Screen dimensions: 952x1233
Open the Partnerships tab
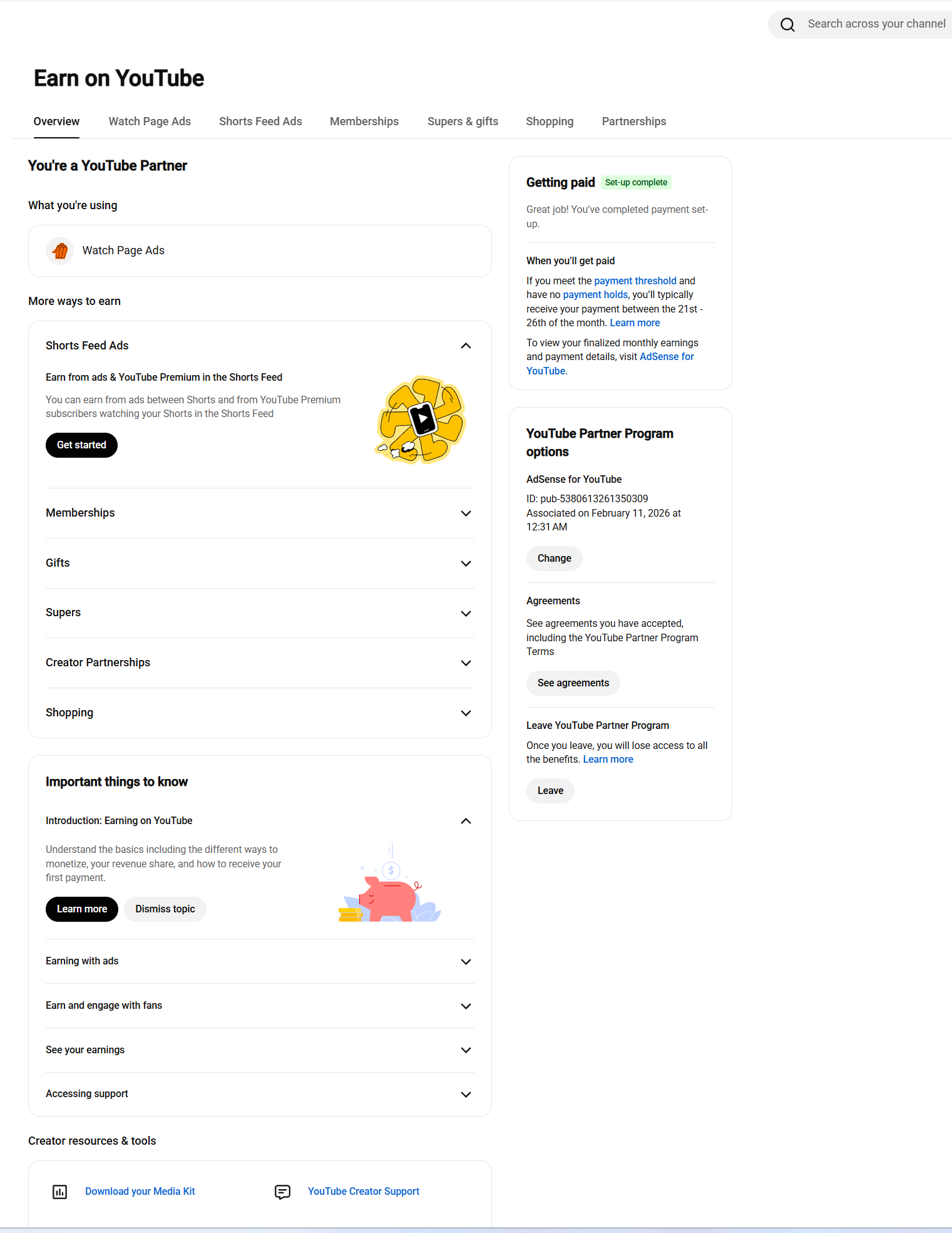click(634, 121)
